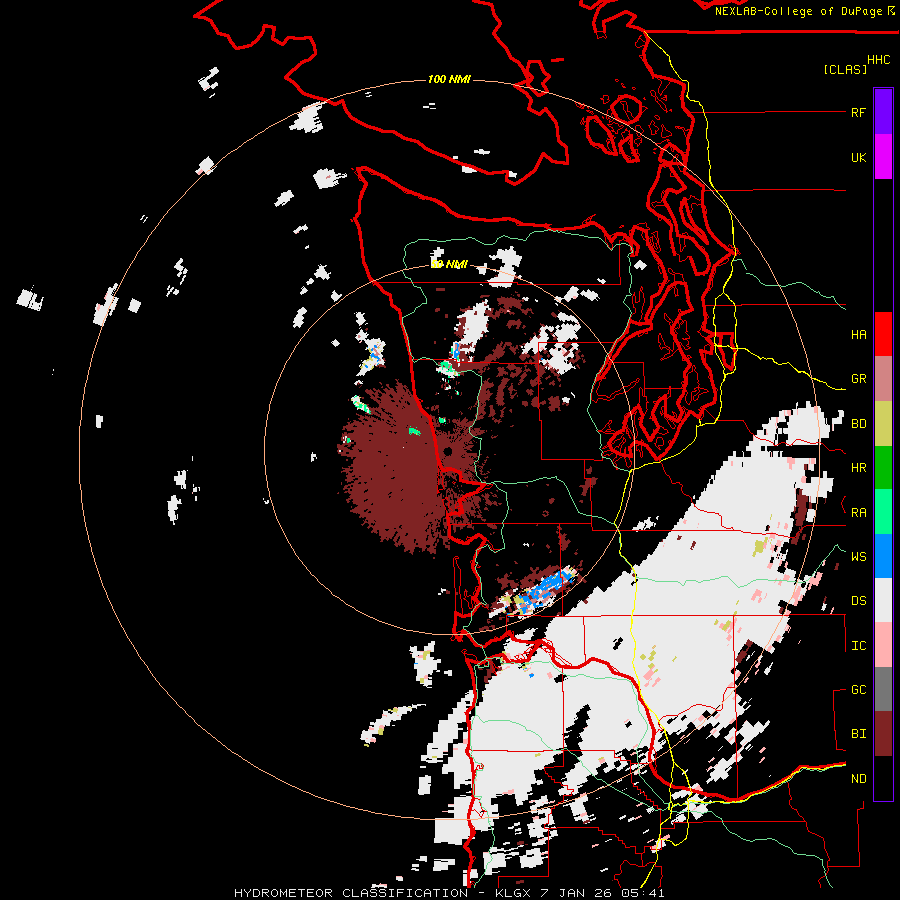Click the [CLAS] units label
This screenshot has width=900, height=900.
point(845,69)
